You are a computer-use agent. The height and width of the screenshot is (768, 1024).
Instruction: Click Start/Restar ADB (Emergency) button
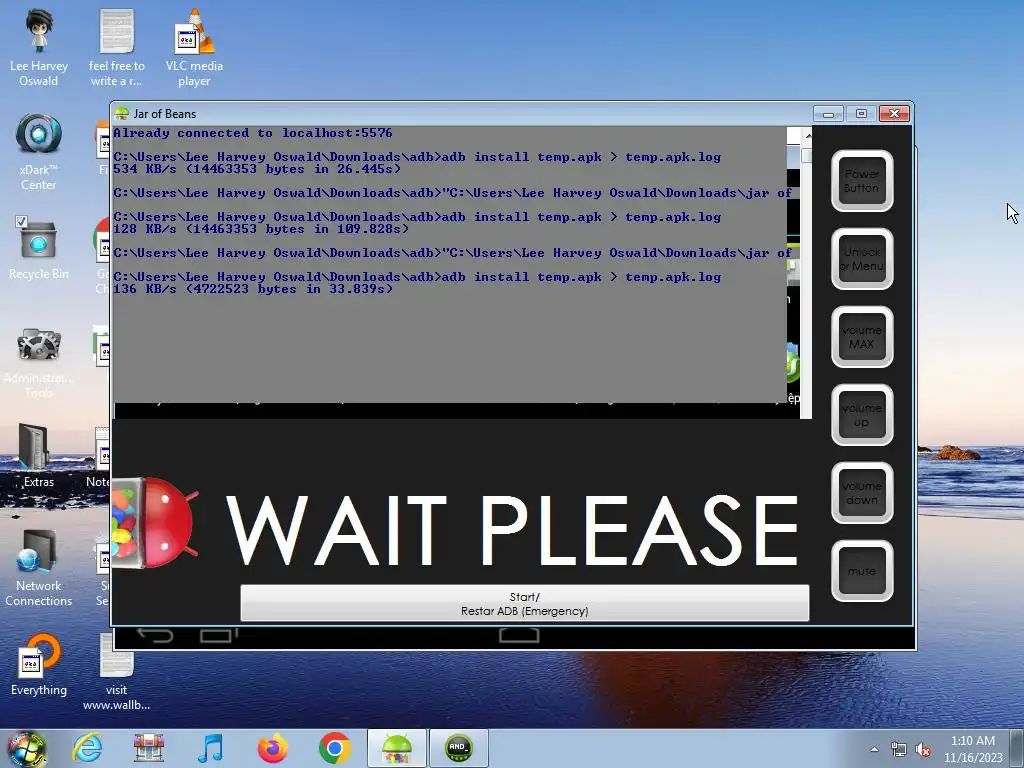click(x=524, y=603)
